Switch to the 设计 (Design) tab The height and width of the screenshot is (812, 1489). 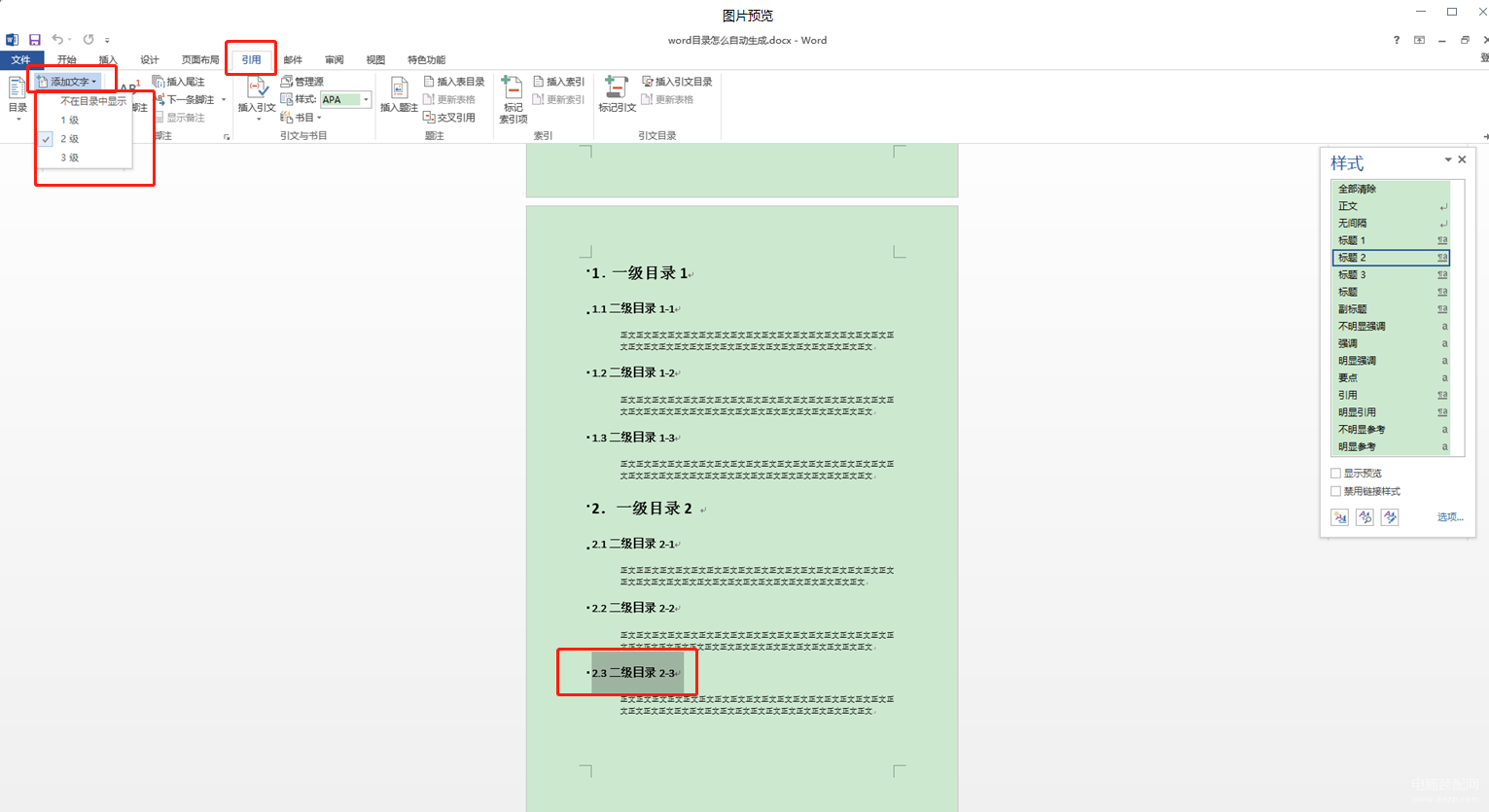click(149, 59)
